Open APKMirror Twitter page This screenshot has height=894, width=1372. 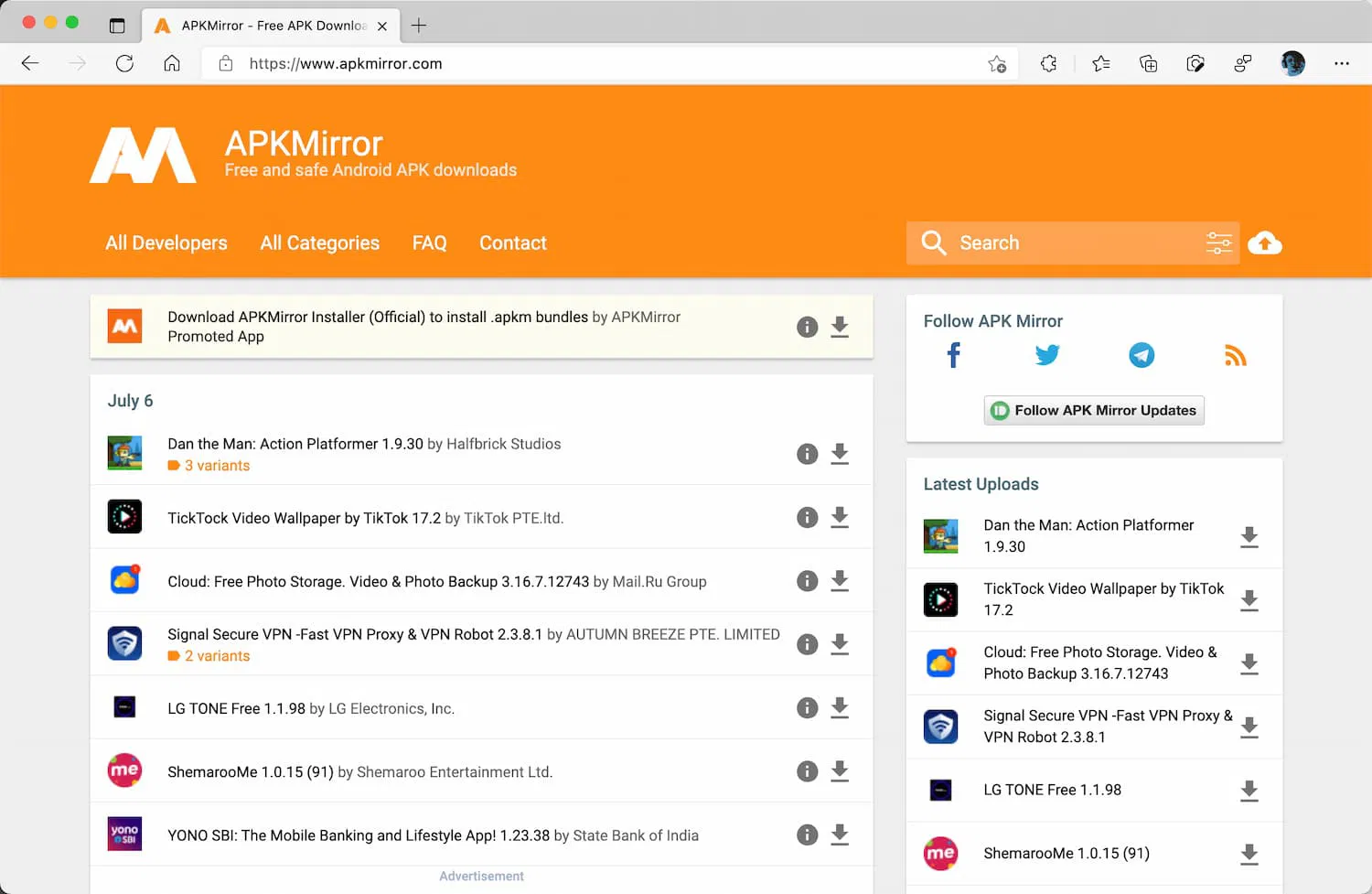click(x=1047, y=355)
